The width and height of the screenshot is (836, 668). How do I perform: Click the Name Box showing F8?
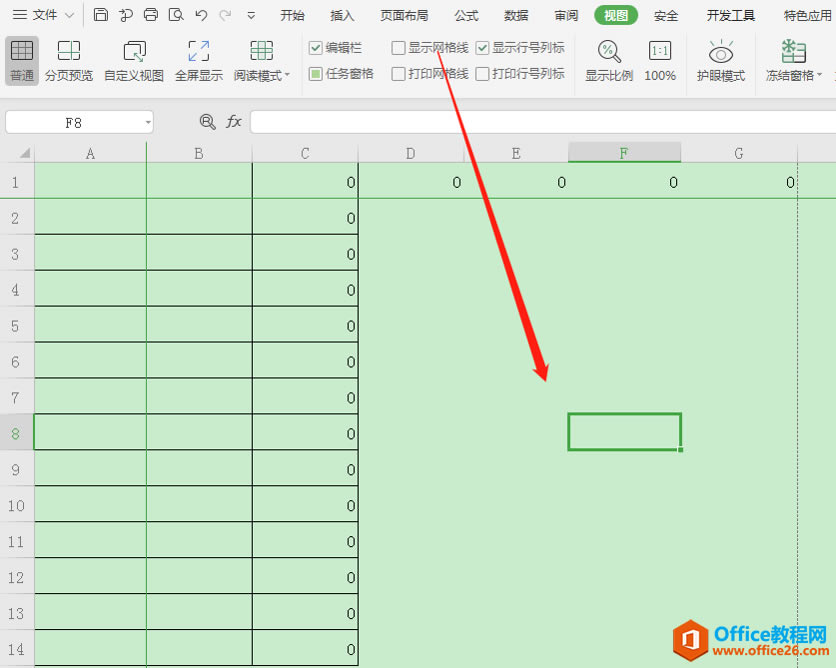point(74,123)
